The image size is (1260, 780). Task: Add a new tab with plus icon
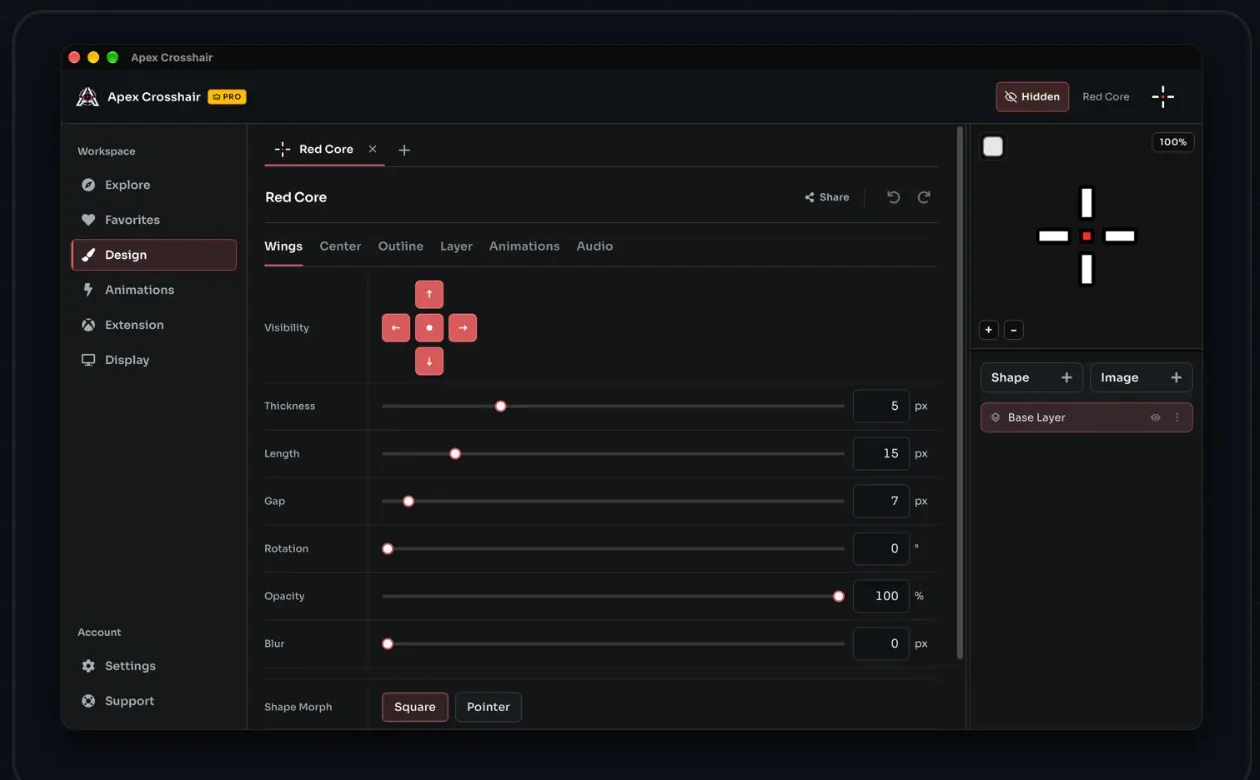[x=404, y=150]
